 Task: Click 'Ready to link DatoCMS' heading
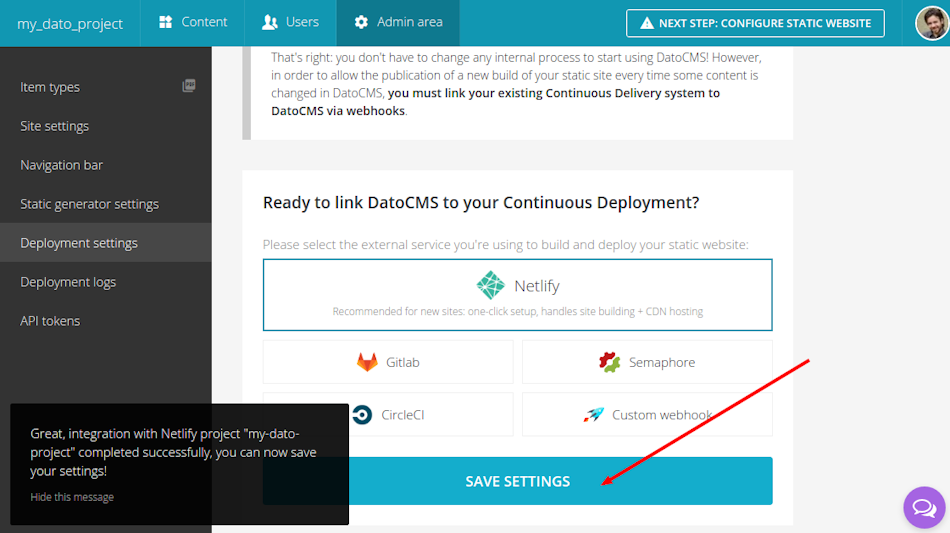pos(481,202)
